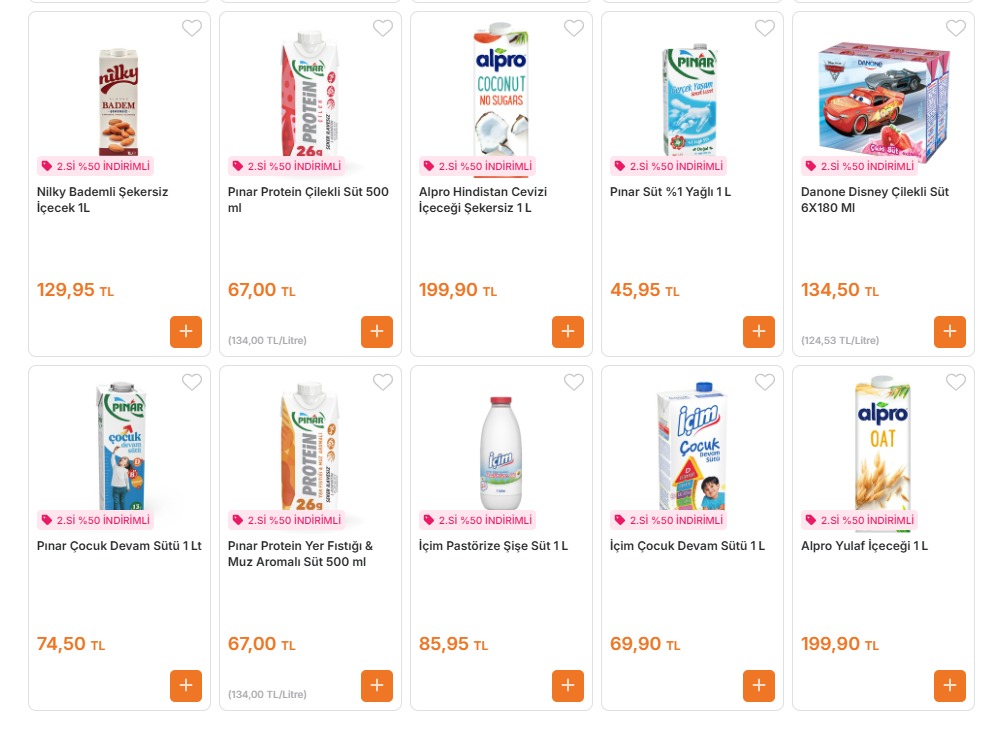View the Pınar Çocuk carton image
The height and width of the screenshot is (730, 1000).
pos(120,446)
